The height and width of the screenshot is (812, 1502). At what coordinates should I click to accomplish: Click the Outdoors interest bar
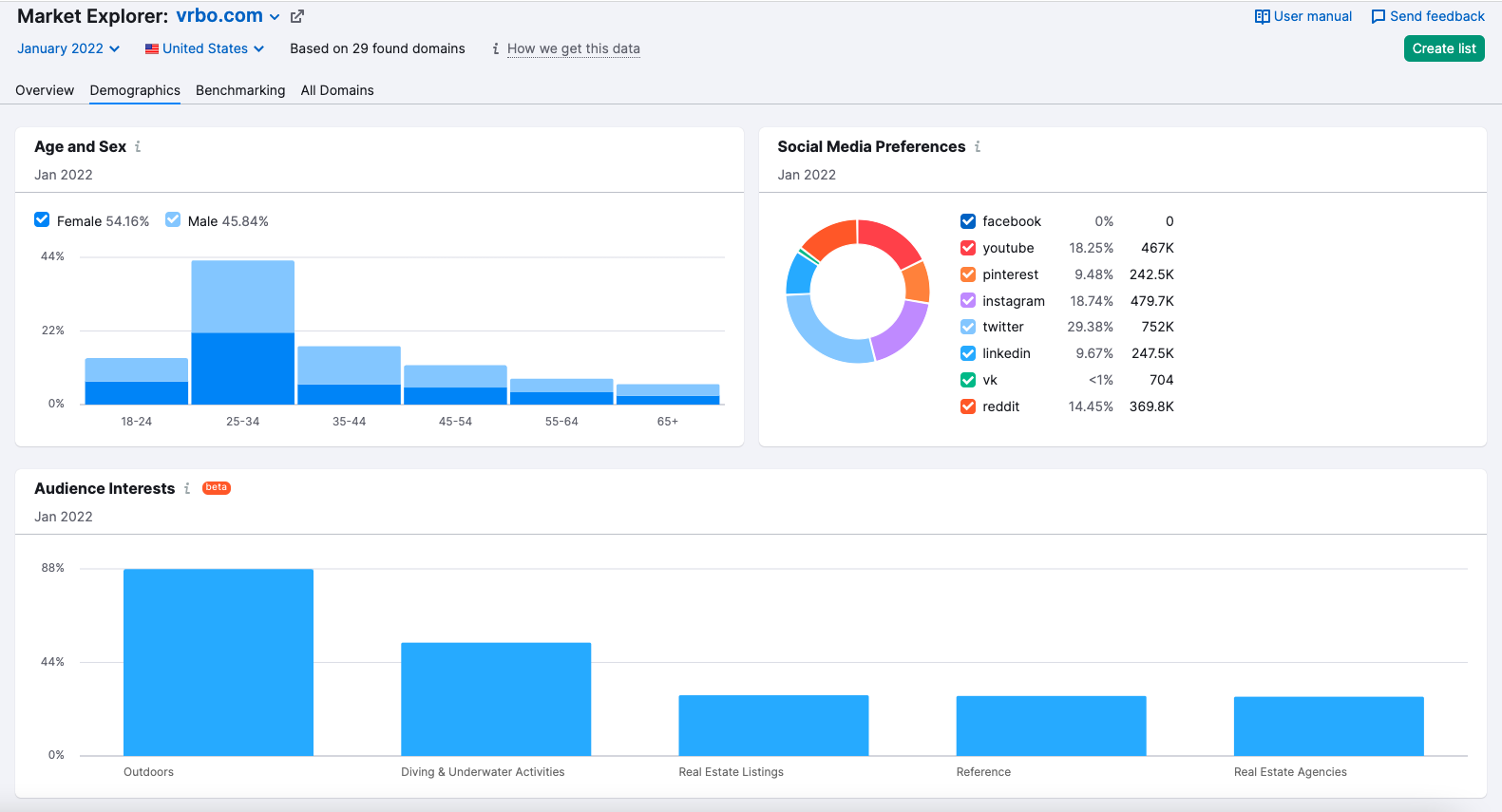point(219,662)
